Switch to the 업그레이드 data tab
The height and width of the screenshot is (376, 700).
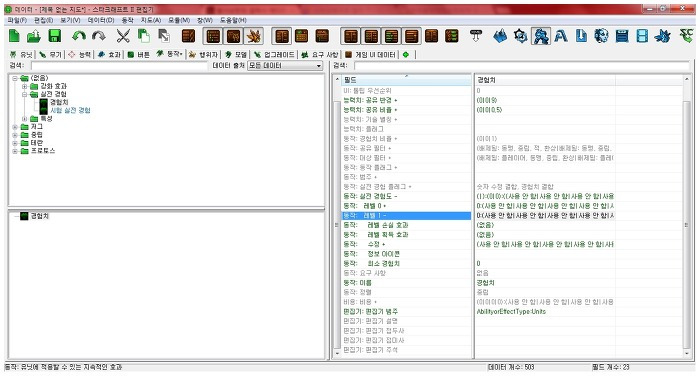274,54
